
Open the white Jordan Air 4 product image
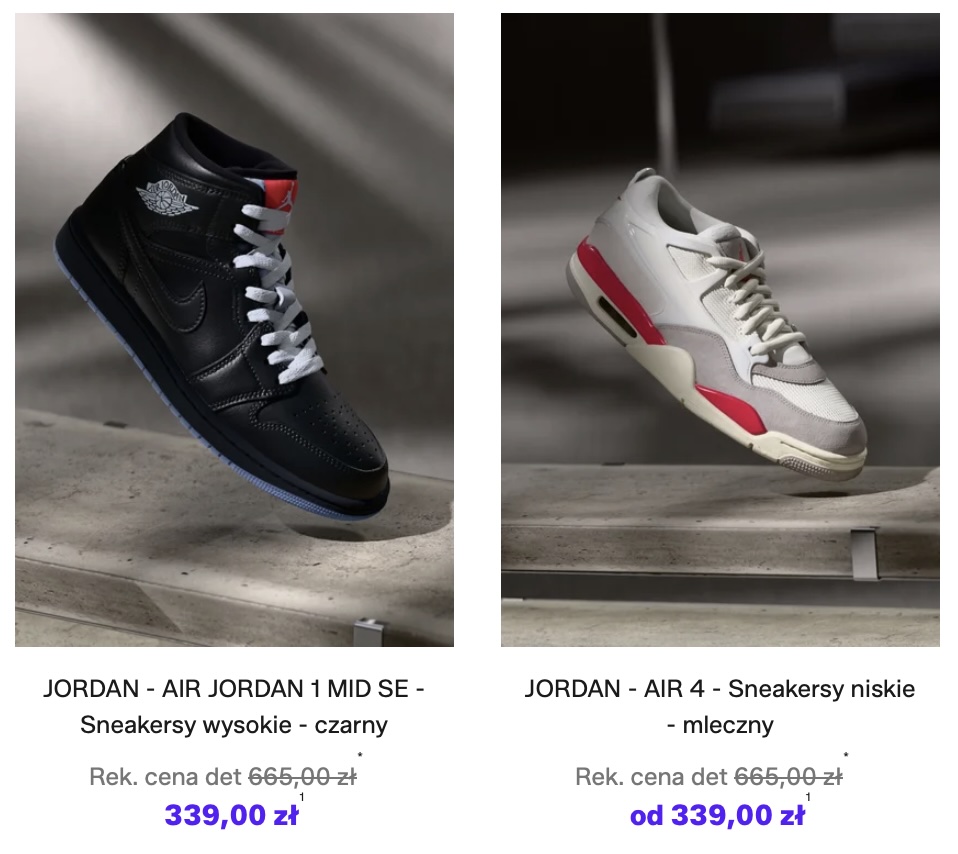tap(720, 330)
